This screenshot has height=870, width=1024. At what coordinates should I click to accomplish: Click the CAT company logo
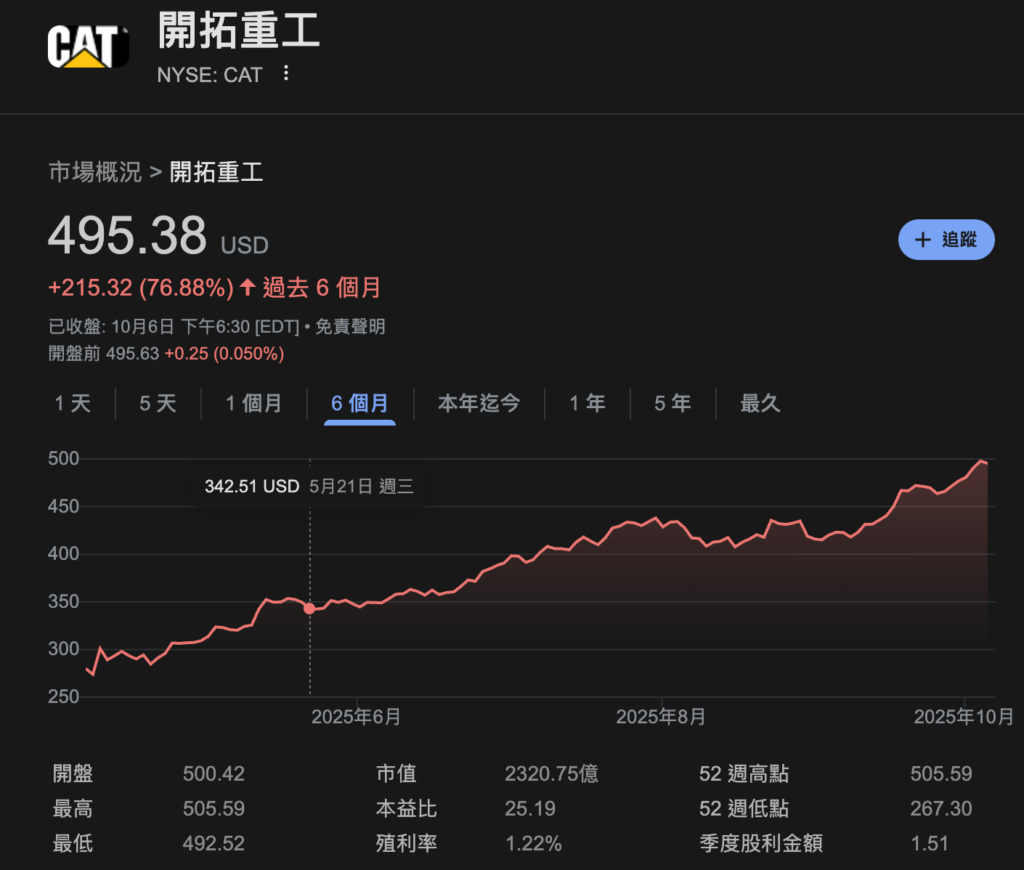click(88, 46)
